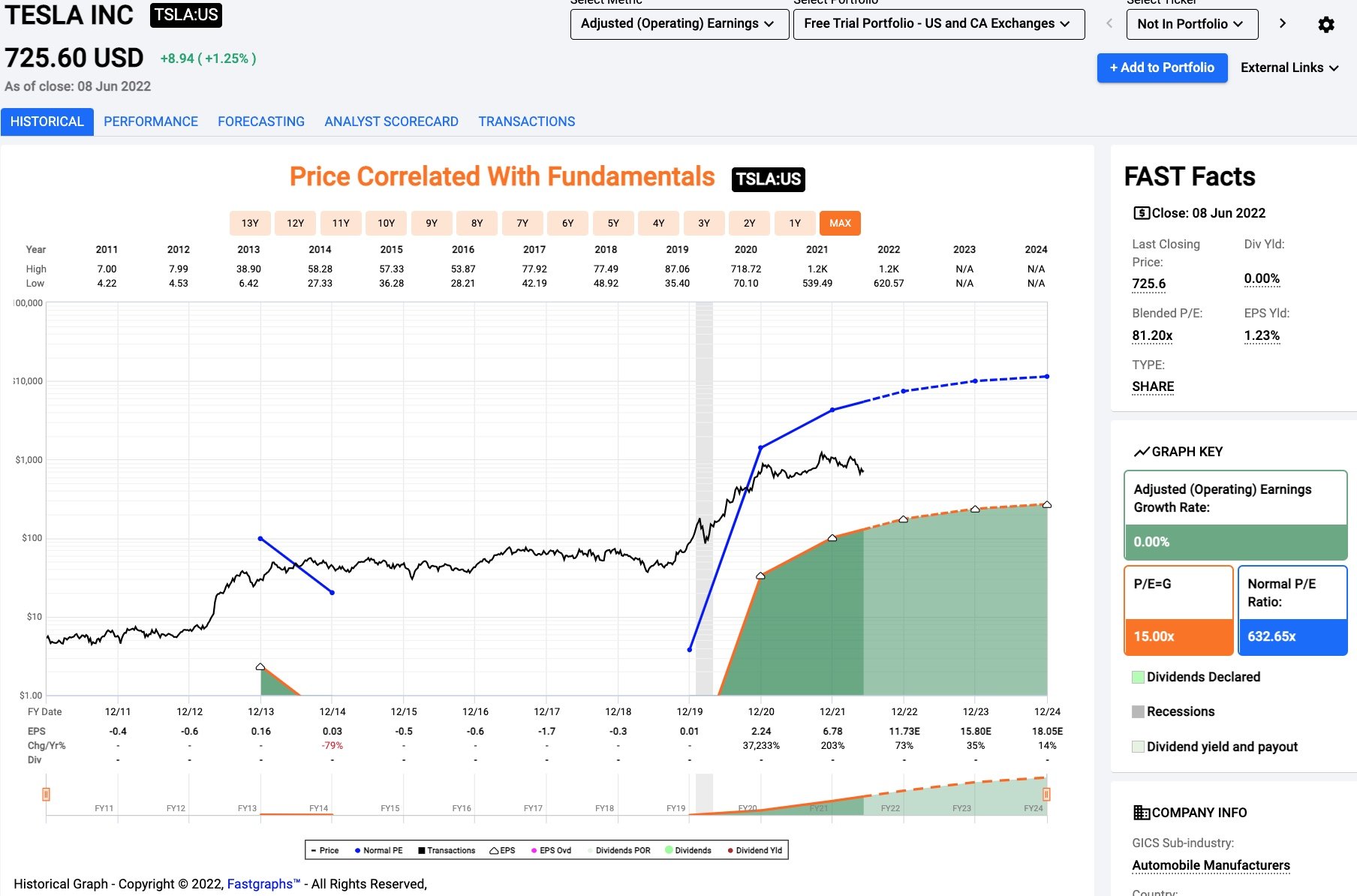The image size is (1357, 896).
Task: Go to the next ticker arrow
Action: [1283, 23]
